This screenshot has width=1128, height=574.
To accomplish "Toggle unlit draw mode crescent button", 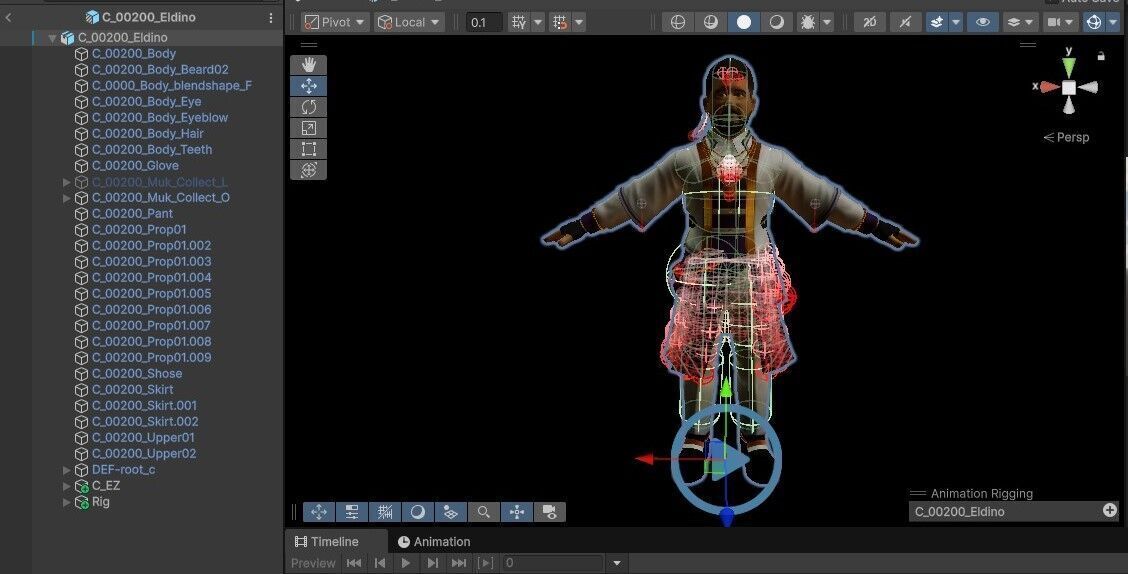I will coord(776,22).
